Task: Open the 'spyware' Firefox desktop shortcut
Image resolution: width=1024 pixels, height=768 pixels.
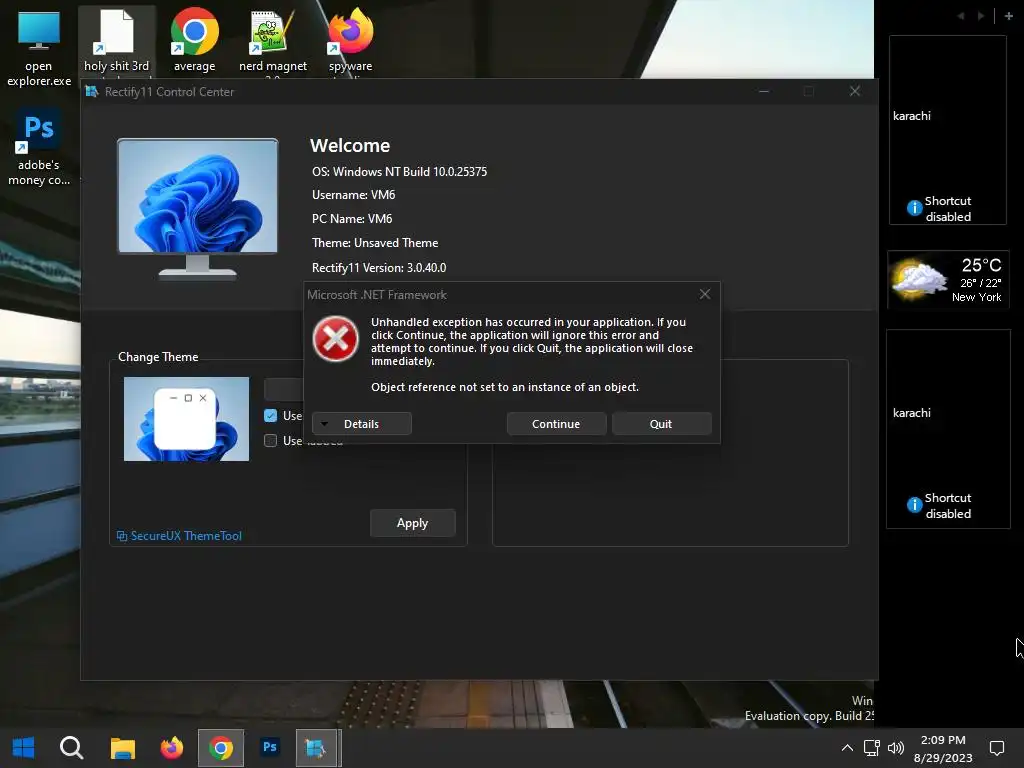Action: 351,40
